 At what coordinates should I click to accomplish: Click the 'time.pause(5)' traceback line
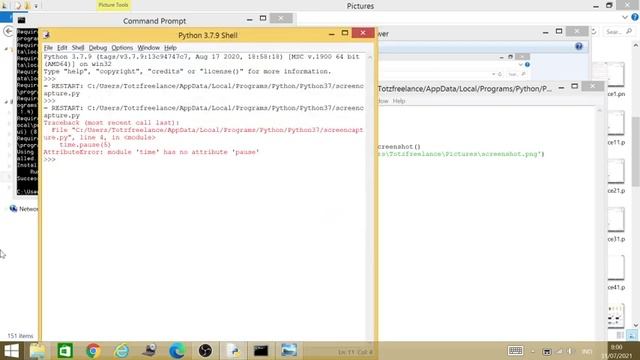[x=85, y=144]
